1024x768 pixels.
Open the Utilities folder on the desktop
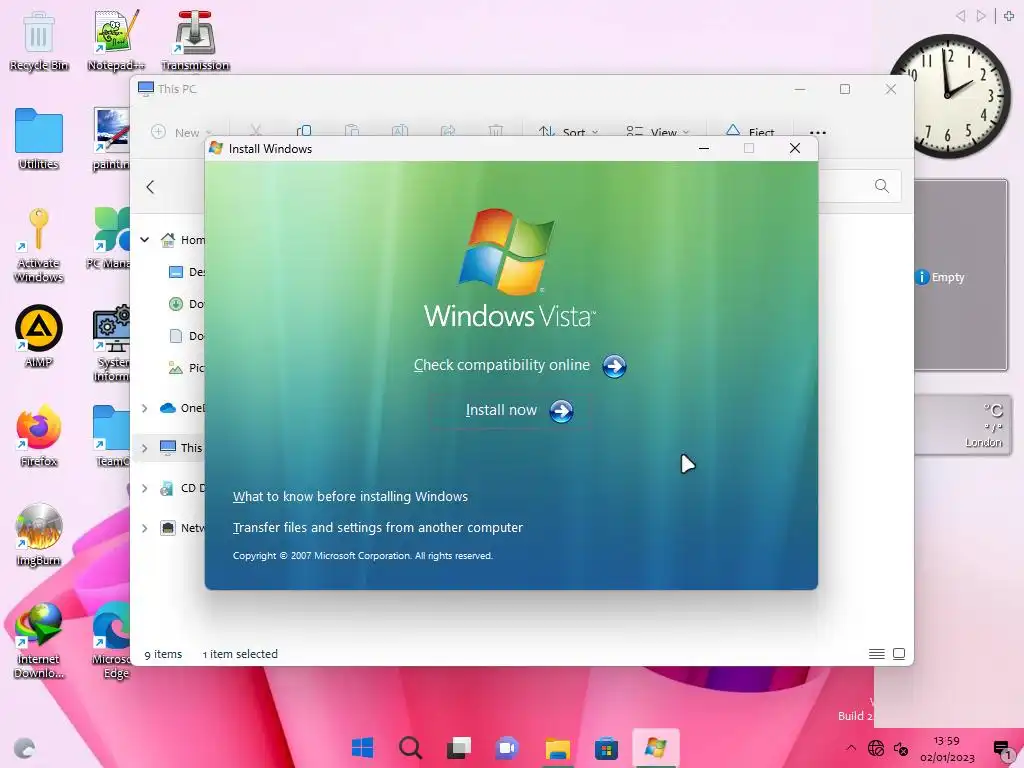pos(39,139)
